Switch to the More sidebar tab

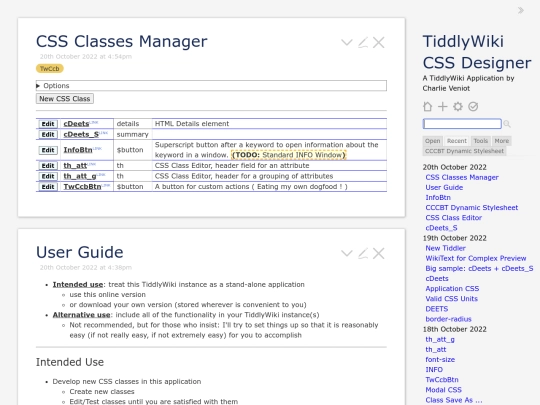pos(502,141)
